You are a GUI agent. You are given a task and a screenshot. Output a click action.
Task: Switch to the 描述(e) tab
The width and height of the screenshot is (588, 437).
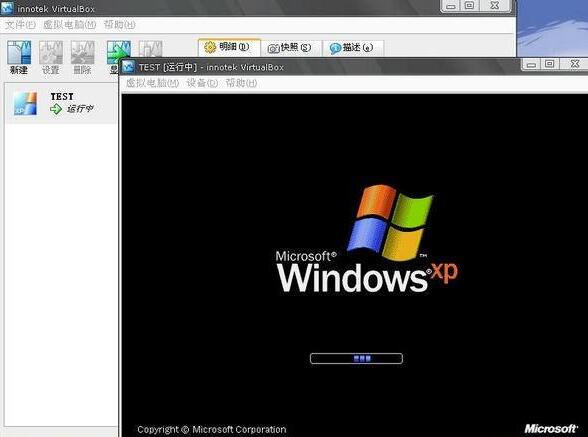click(353, 48)
